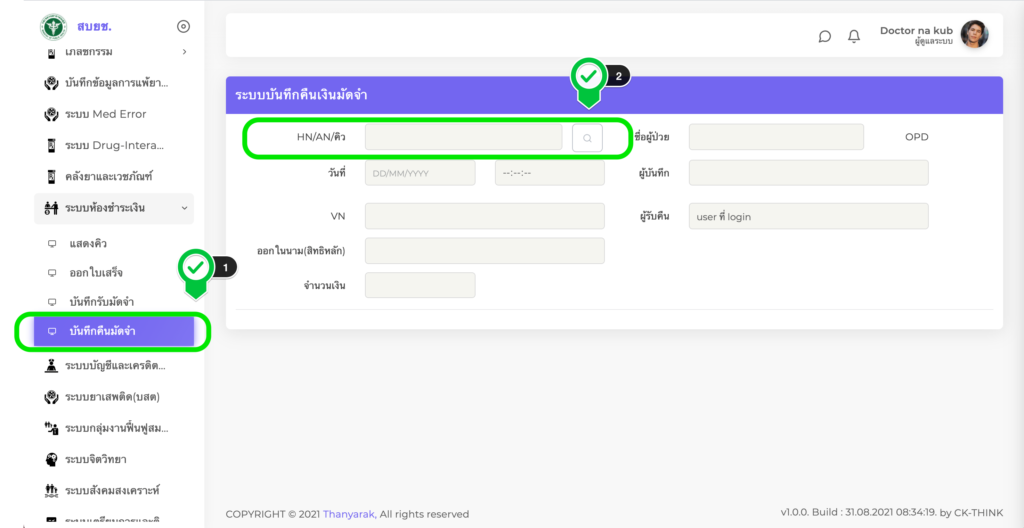Toggle the sidebar pin circle button
The height and width of the screenshot is (528, 1024).
(183, 27)
